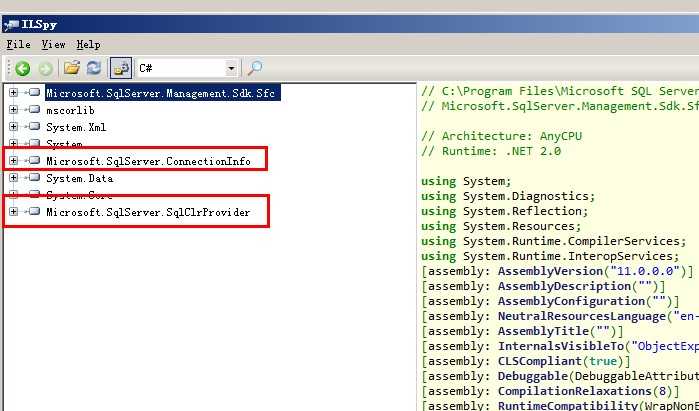This screenshot has width=699, height=411.
Task: Click the NeutralResourcesLanguage attribute link
Action: 582,316
